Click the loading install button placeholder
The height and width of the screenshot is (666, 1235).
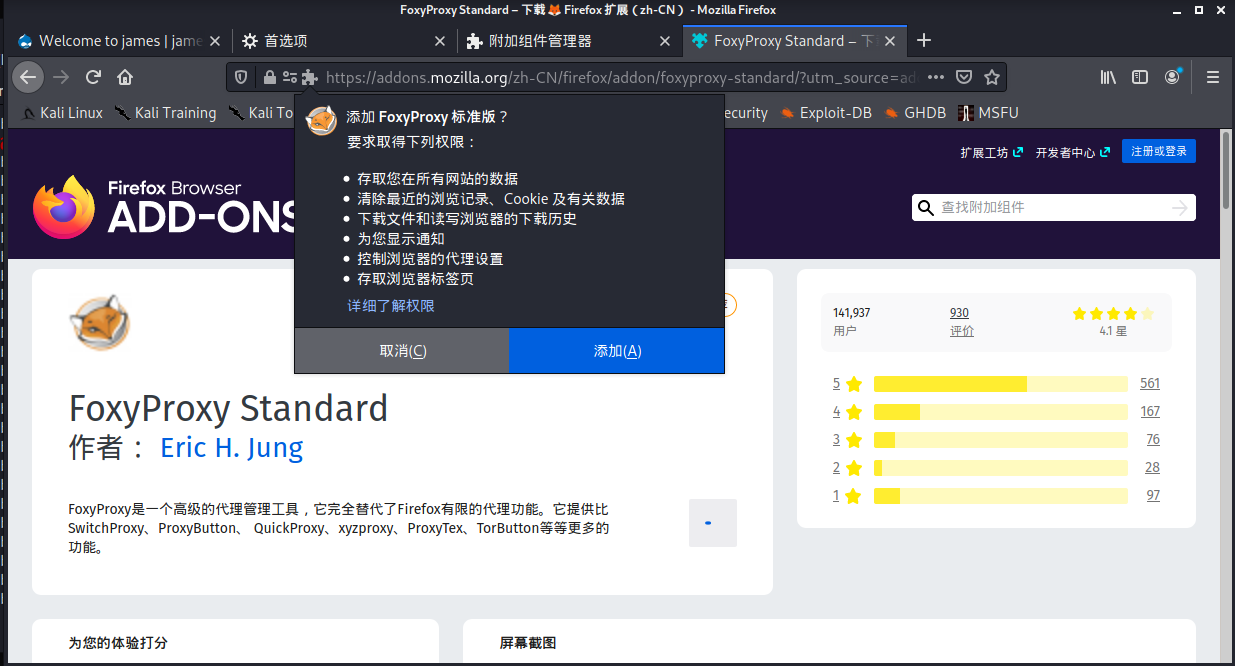pyautogui.click(x=713, y=523)
